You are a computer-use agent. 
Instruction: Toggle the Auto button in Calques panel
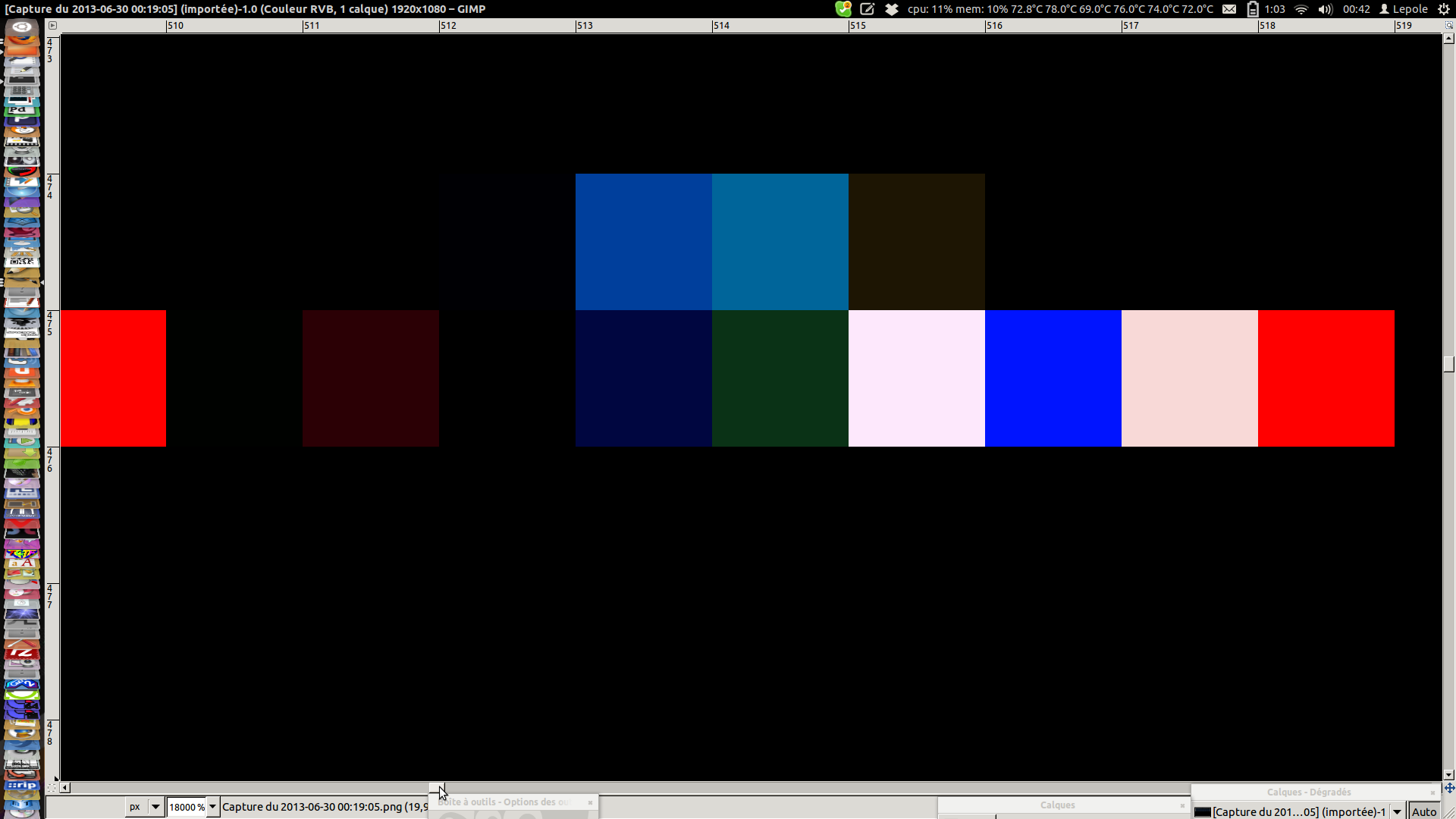click(1423, 811)
